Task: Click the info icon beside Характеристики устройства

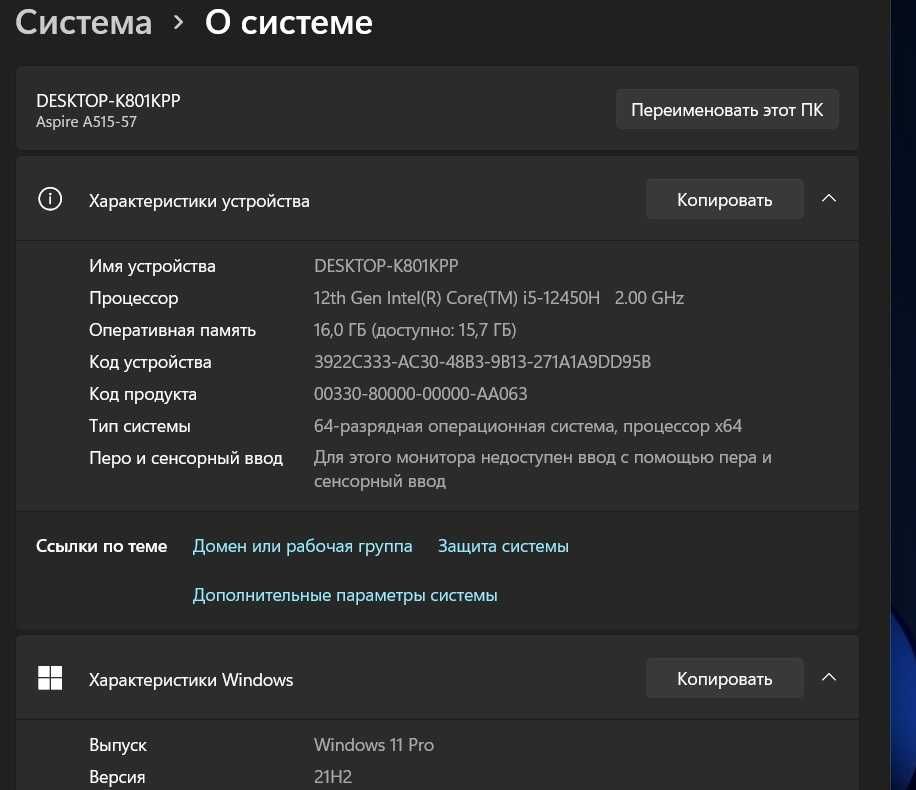Action: click(50, 199)
